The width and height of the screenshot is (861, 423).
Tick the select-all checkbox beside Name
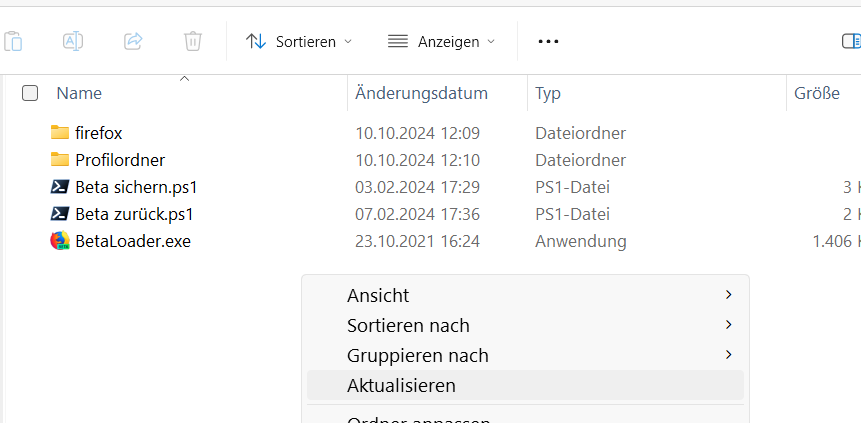coord(30,93)
